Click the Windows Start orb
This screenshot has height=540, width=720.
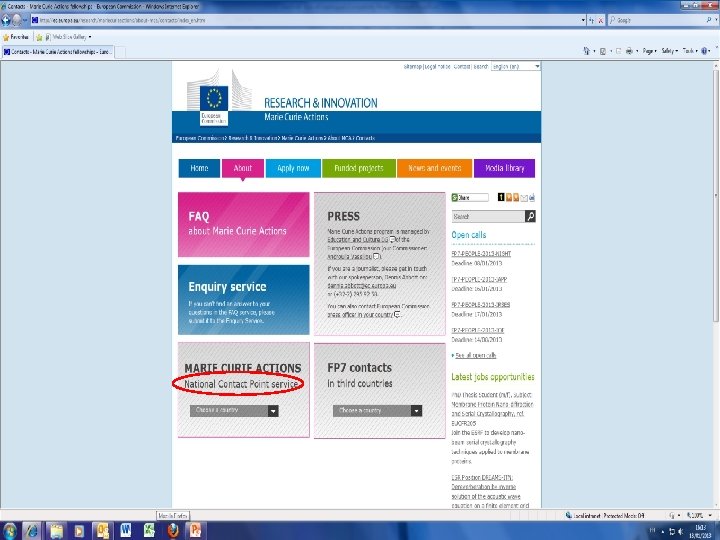click(x=9, y=531)
